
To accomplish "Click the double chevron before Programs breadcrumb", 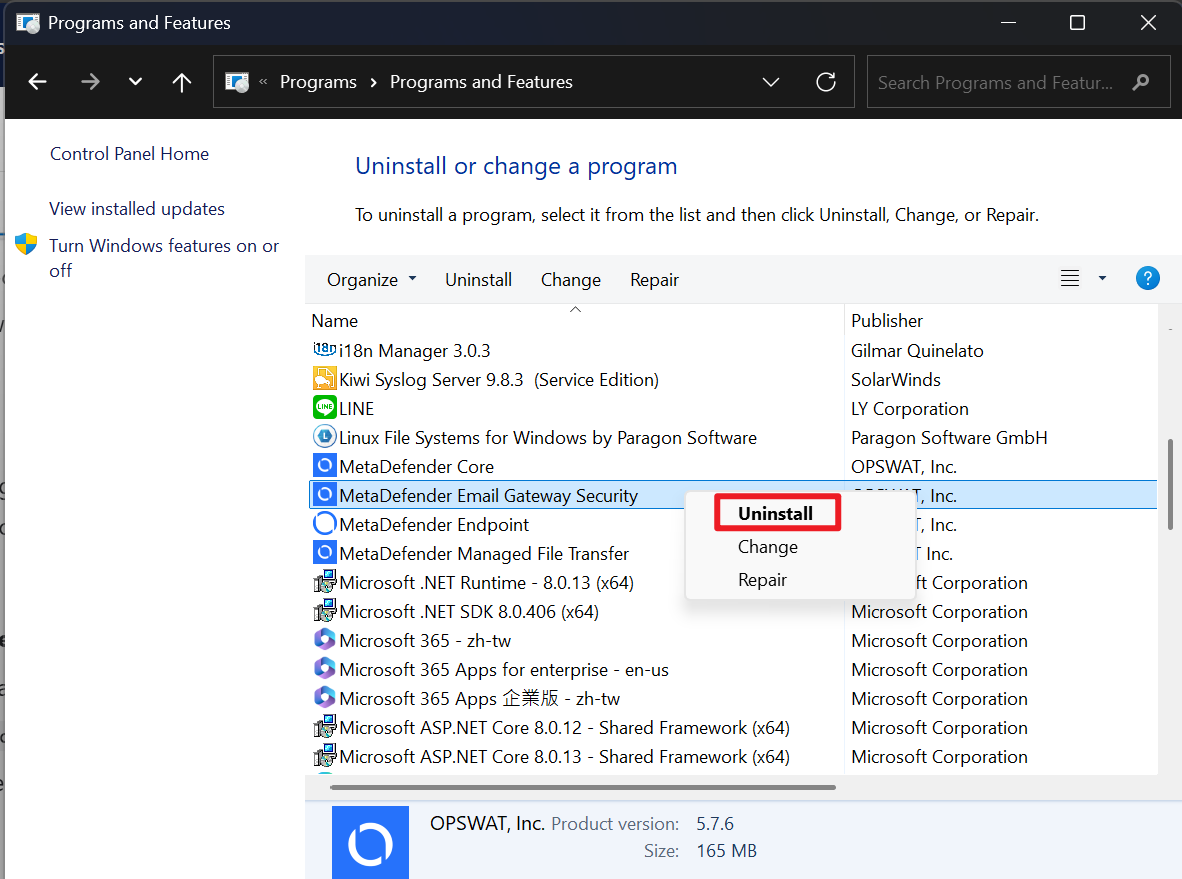I will [x=263, y=81].
